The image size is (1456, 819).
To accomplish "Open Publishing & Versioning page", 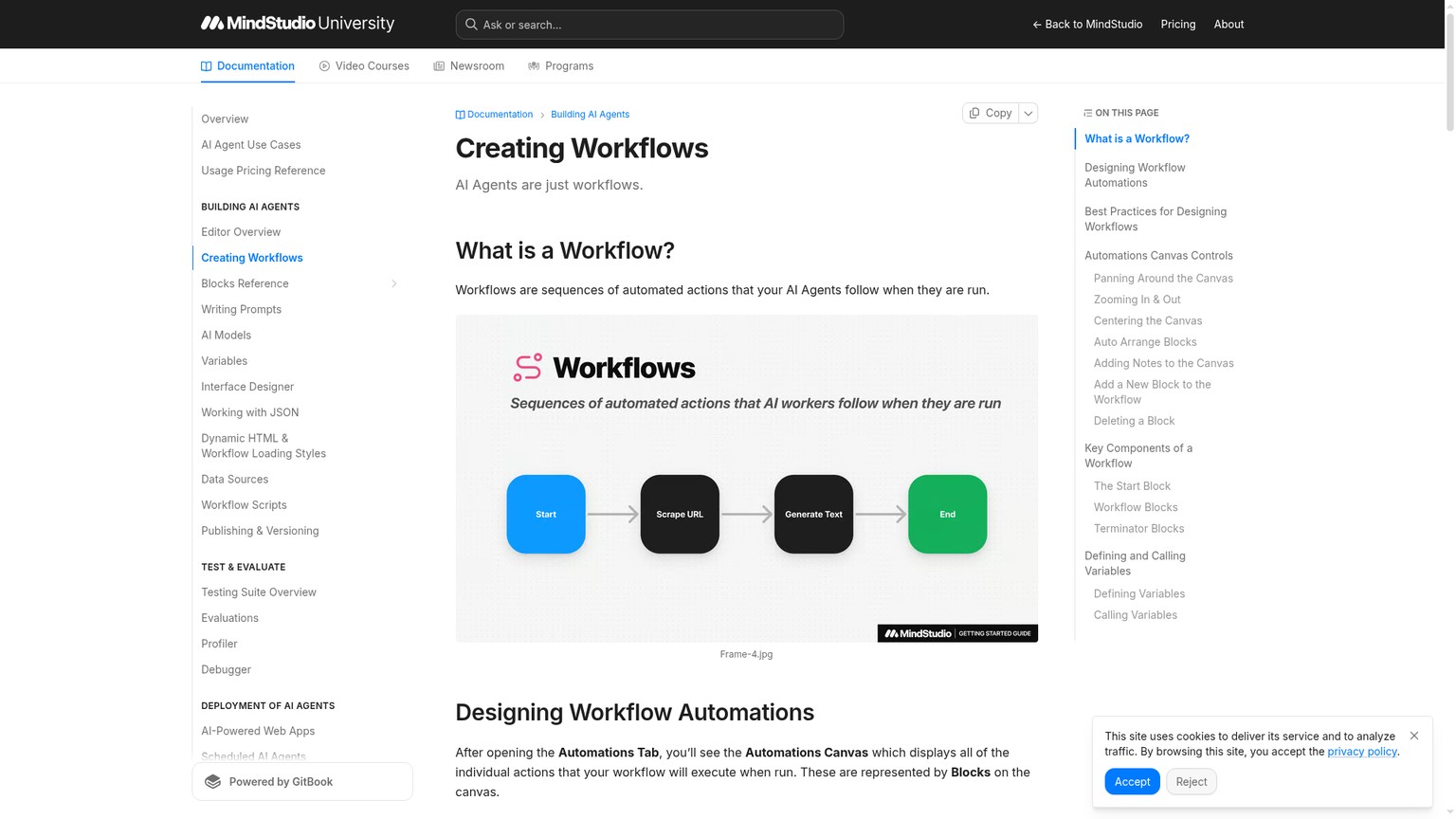I will click(260, 531).
